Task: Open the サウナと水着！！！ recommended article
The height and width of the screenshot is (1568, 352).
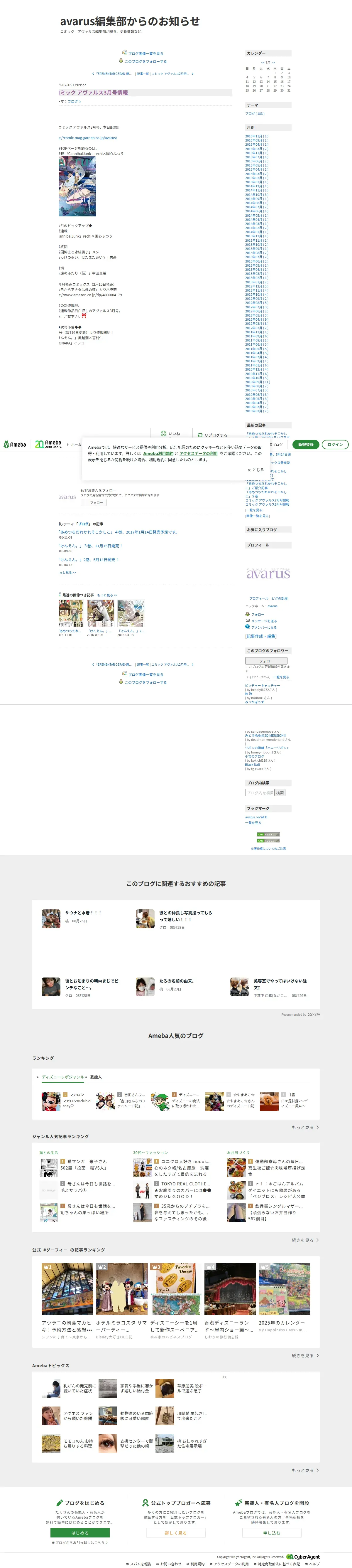Action: [83, 913]
